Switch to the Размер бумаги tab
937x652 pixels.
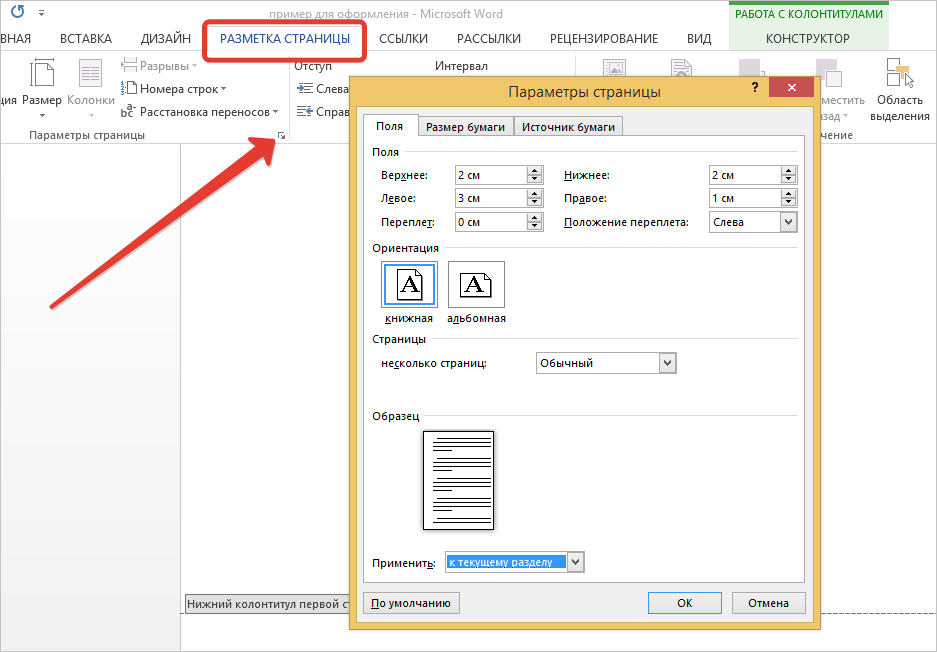(x=464, y=127)
